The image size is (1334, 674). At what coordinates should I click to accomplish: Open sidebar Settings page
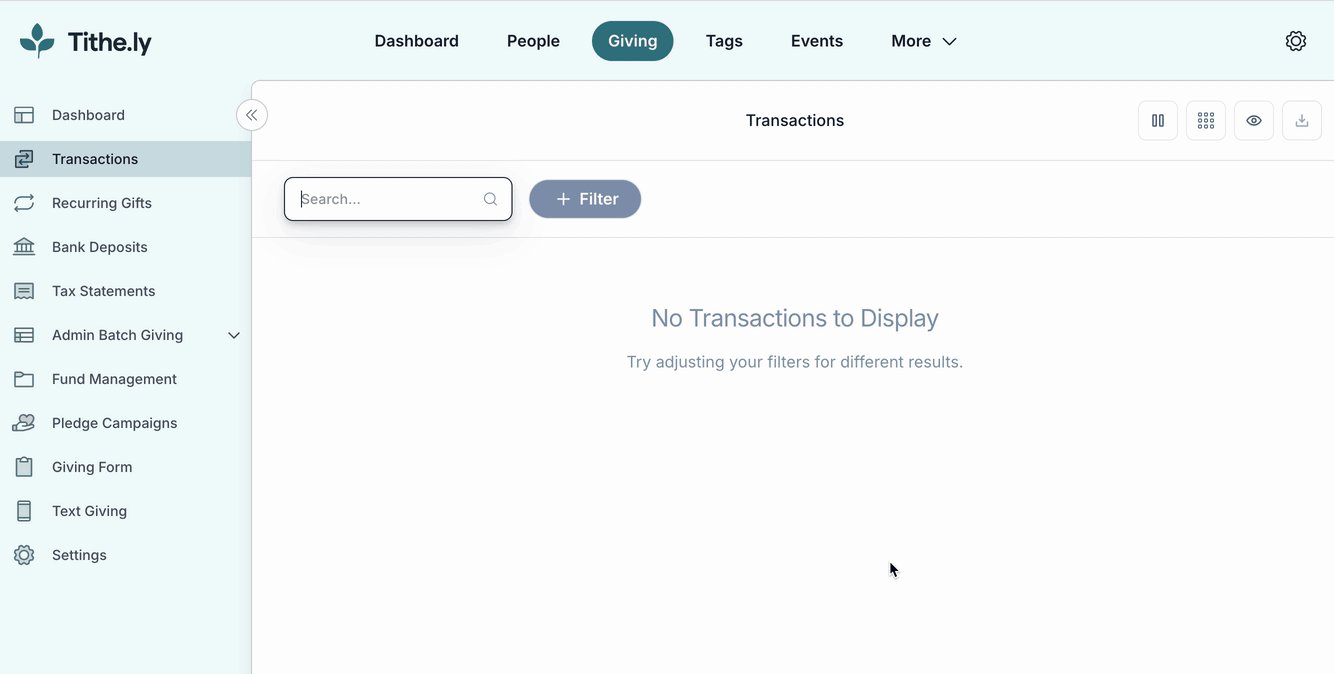point(79,555)
